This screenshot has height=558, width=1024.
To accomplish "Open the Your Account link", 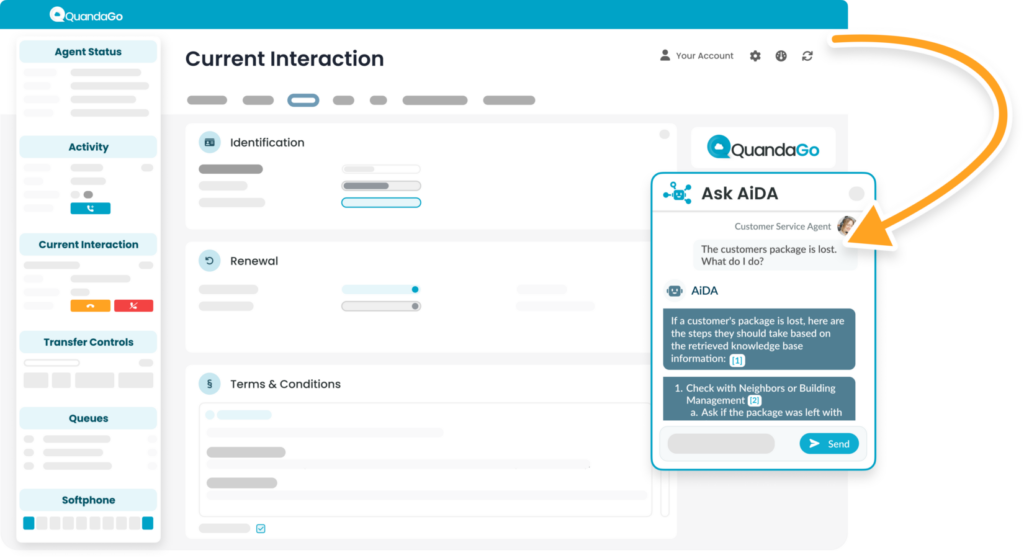I will coord(704,56).
